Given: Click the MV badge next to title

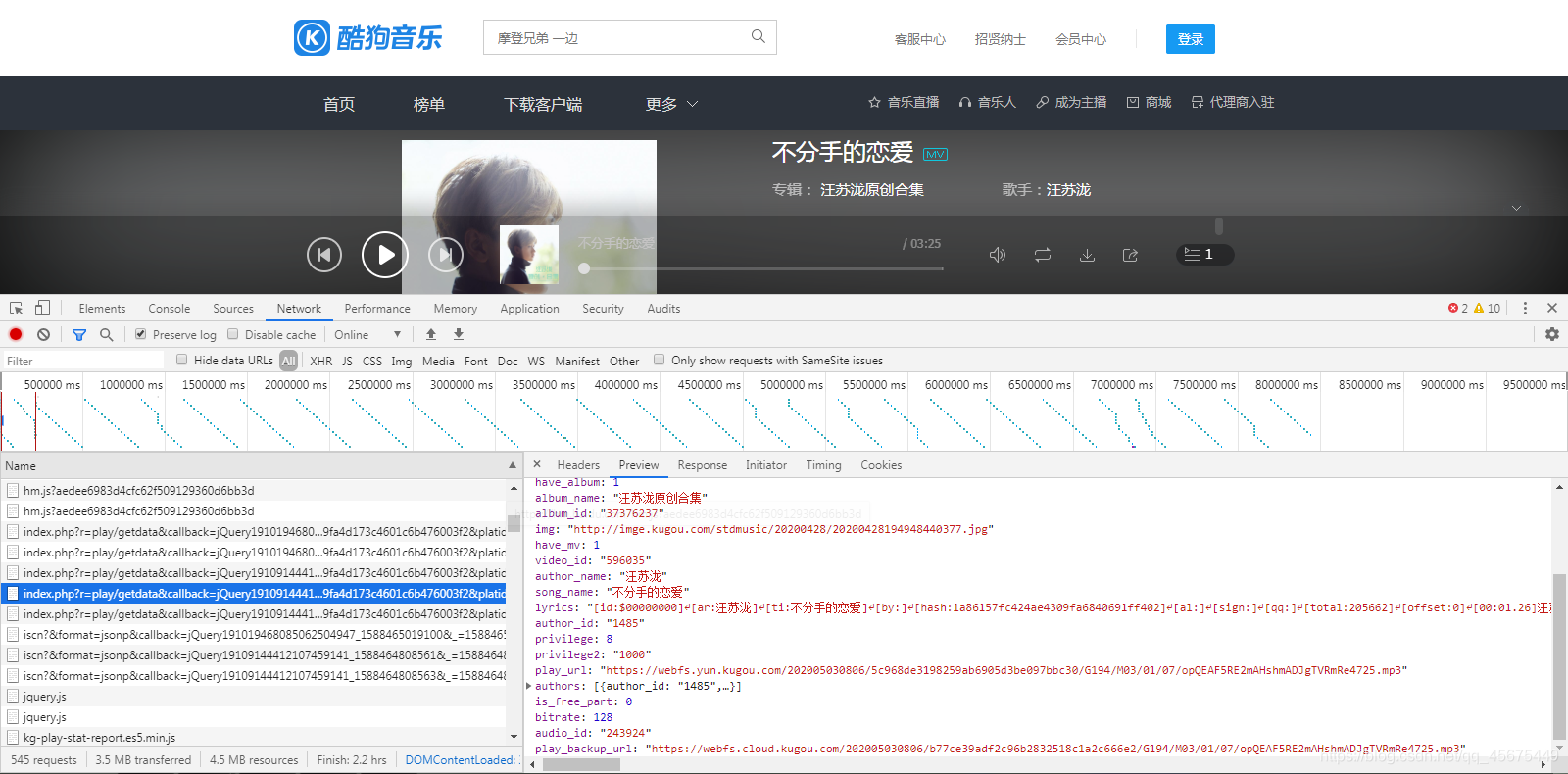Looking at the screenshot, I should pyautogui.click(x=935, y=154).
